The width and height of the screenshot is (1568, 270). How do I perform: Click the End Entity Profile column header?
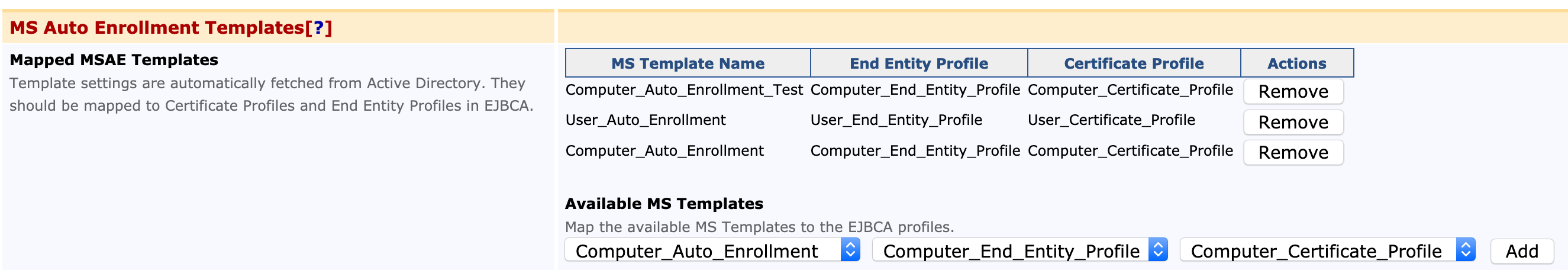click(918, 63)
